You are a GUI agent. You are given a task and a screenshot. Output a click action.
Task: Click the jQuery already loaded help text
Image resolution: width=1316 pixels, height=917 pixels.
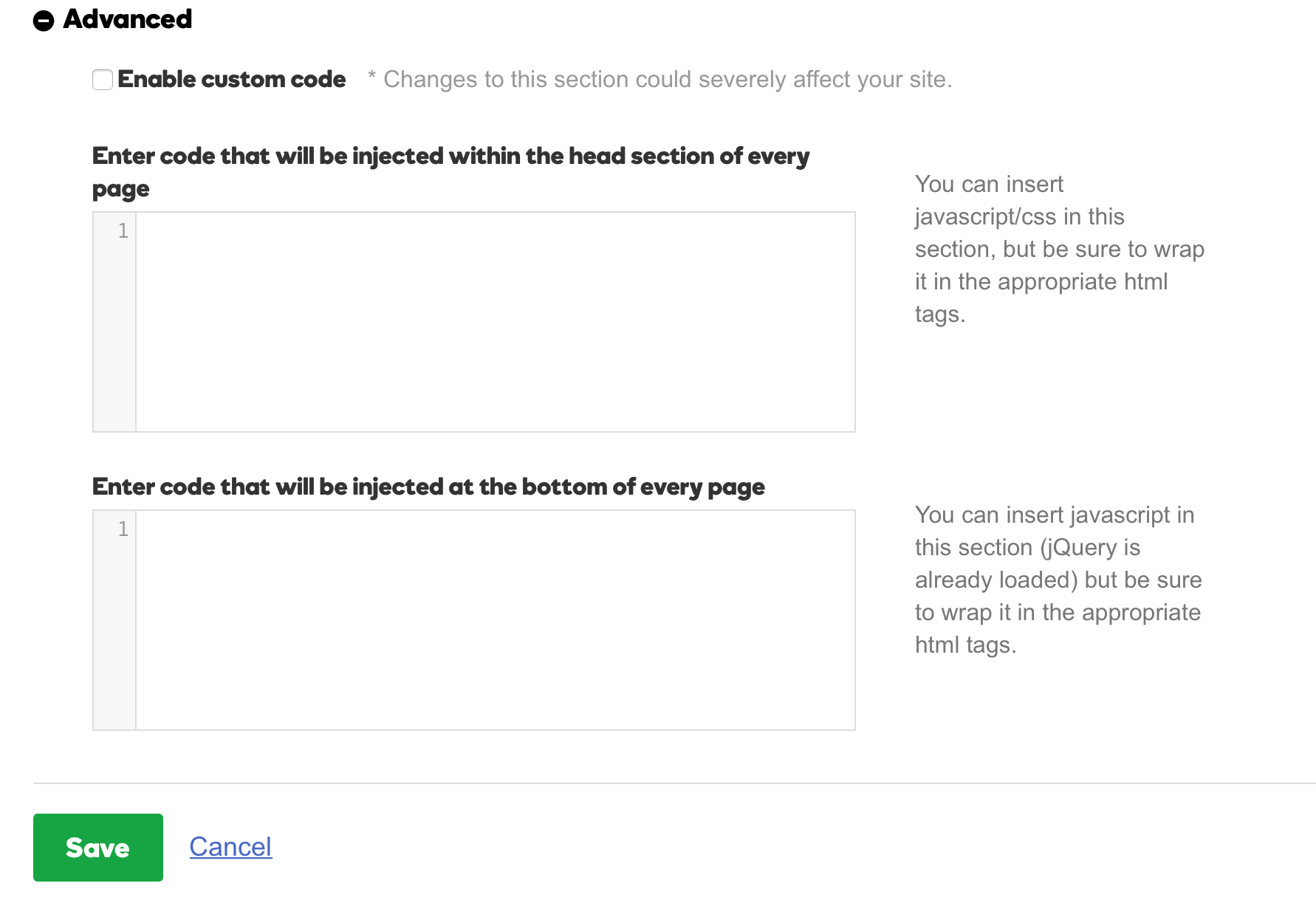[x=1058, y=580]
